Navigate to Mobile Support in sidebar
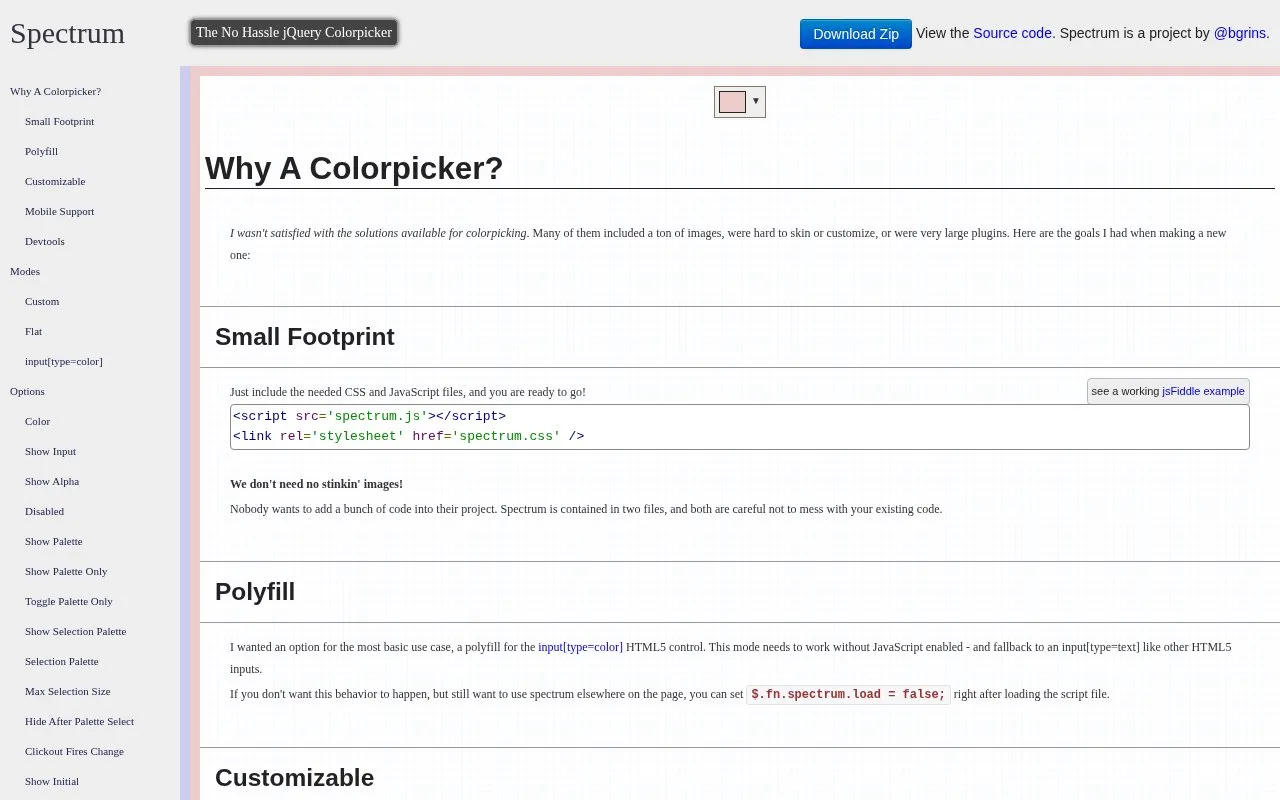This screenshot has width=1280, height=800. tap(59, 211)
